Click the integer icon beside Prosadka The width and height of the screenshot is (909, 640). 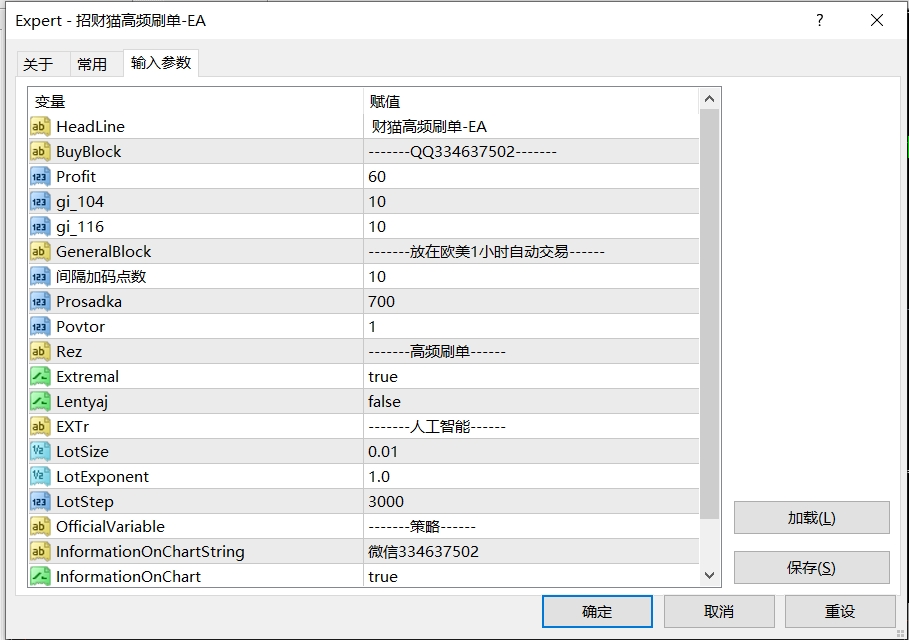pos(40,302)
